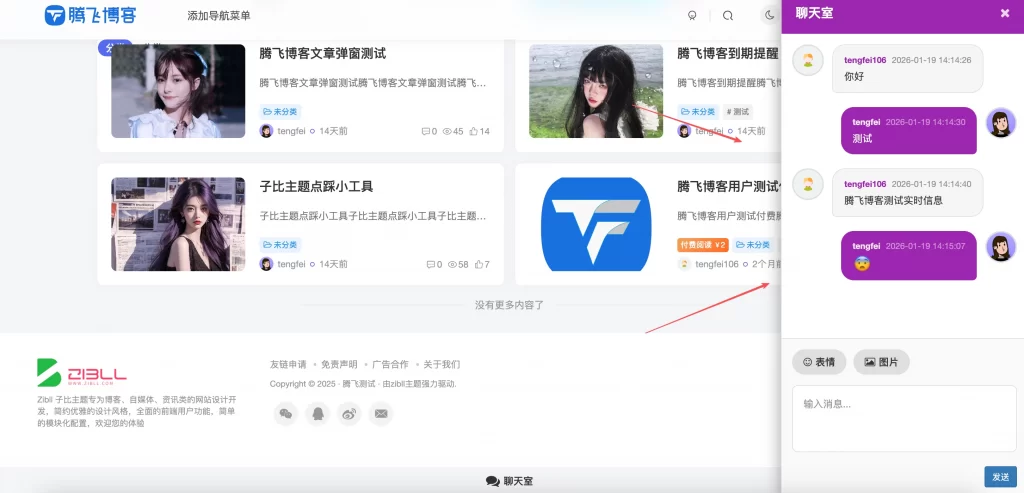Click tengfei106 avatar beside 腾飞博客测试实时信息
The image size is (1024, 493).
pos(808,184)
